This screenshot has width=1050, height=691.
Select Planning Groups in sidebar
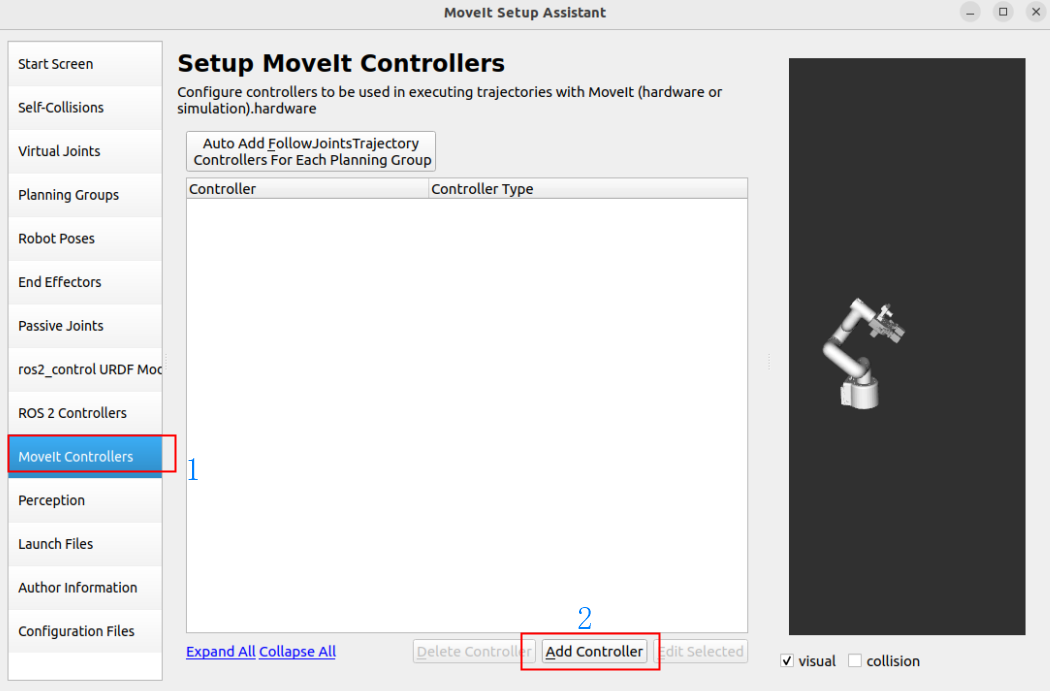[x=85, y=195]
